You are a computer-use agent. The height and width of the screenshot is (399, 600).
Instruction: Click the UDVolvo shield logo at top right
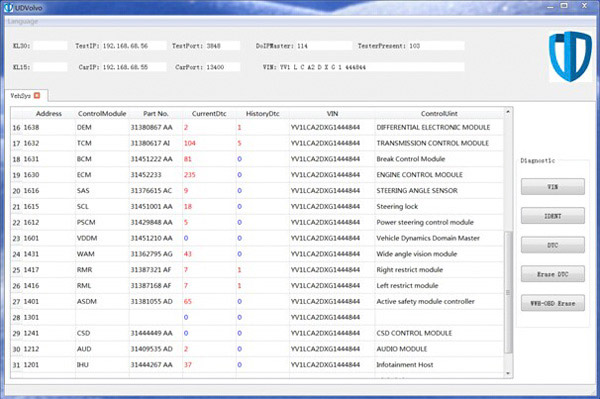coord(570,56)
